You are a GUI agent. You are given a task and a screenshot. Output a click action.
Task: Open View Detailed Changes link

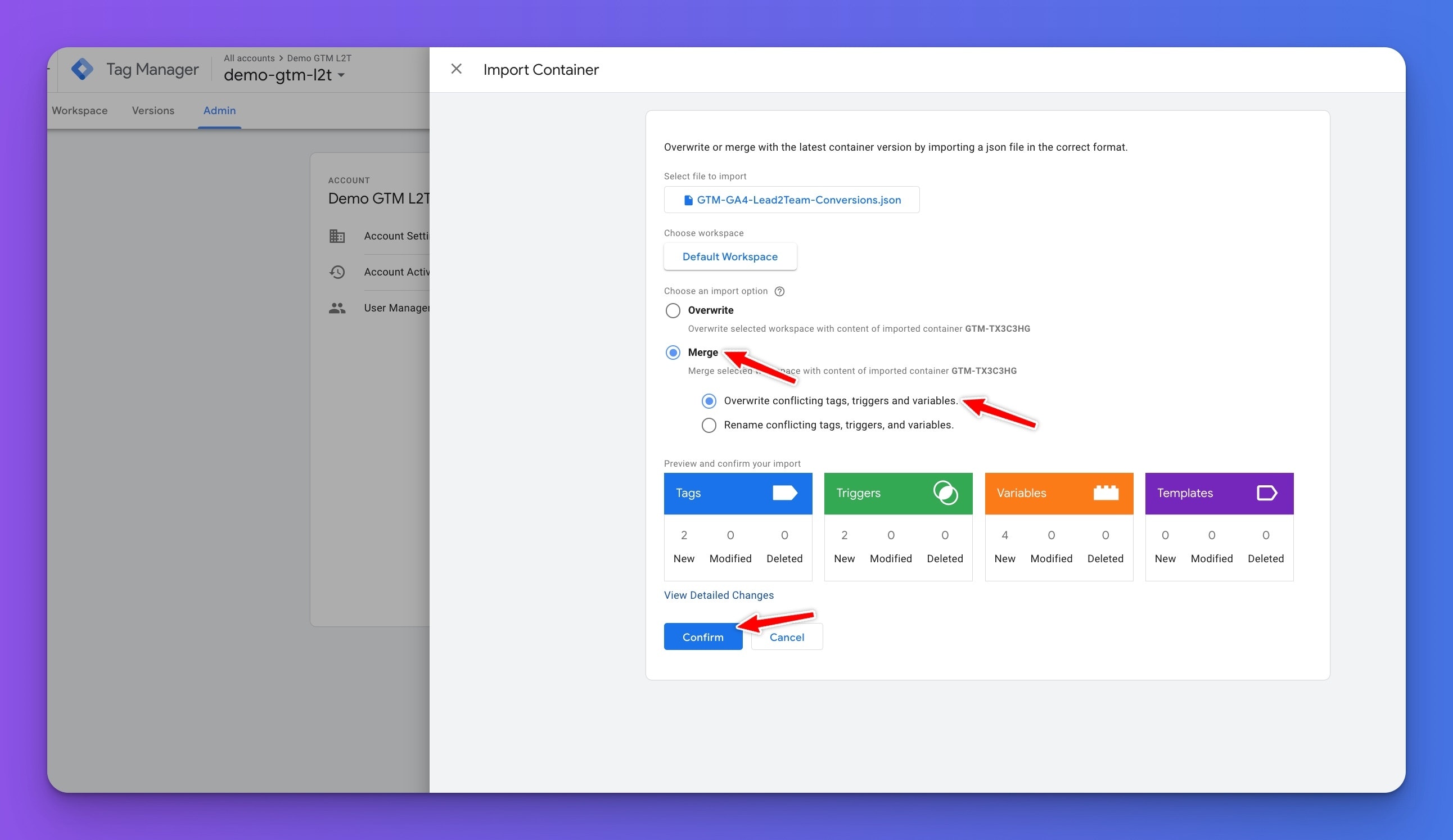719,595
